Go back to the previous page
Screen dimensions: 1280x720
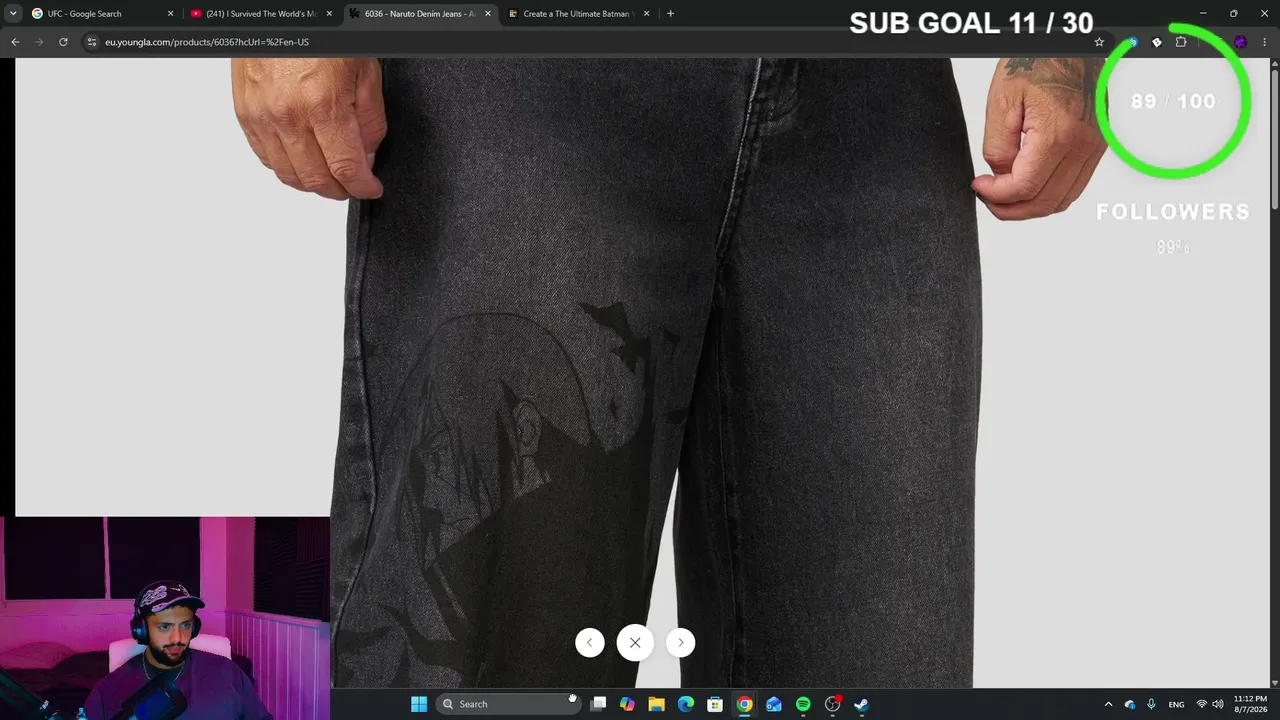click(15, 42)
